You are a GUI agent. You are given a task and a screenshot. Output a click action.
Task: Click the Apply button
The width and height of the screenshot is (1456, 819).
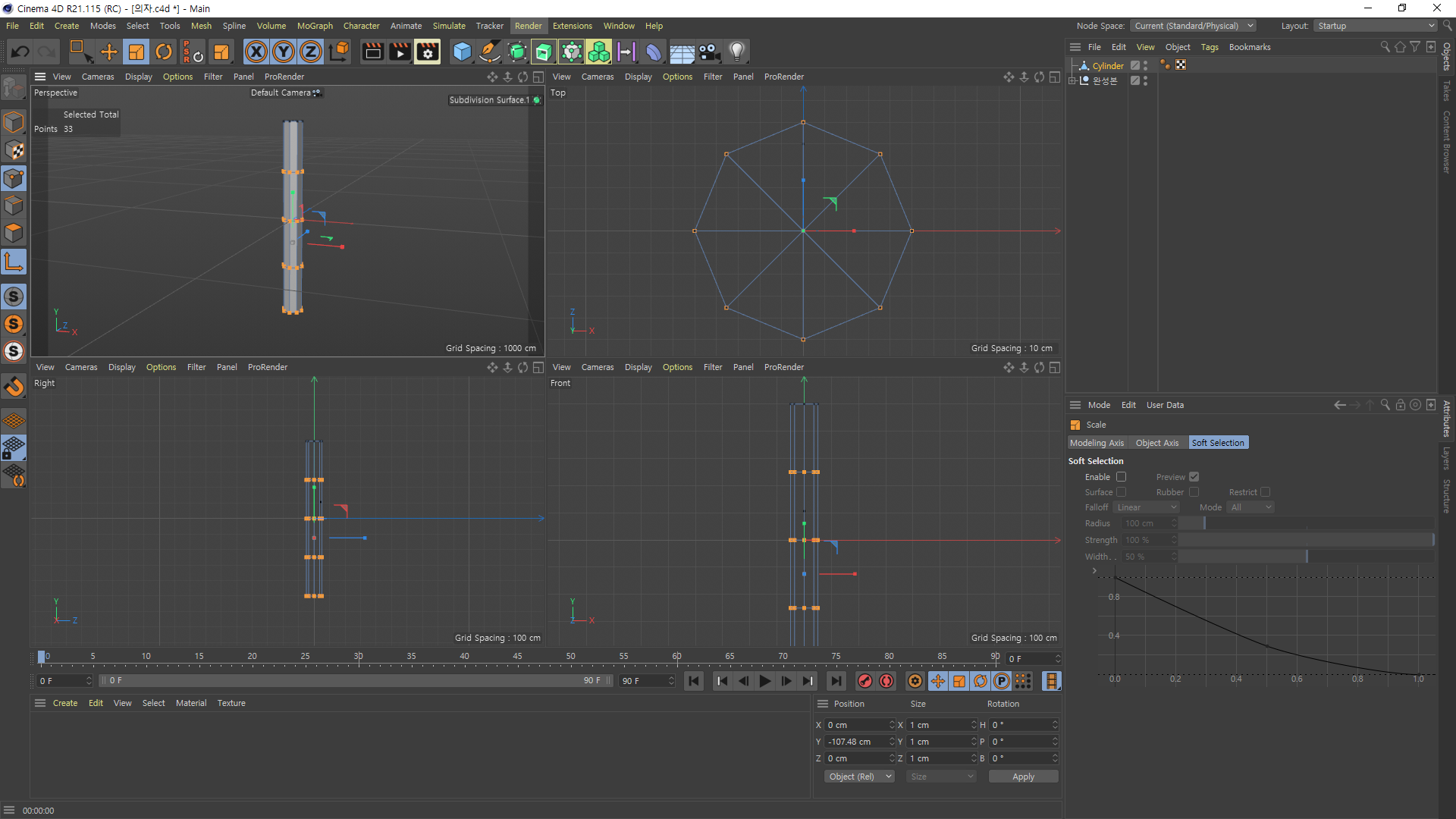point(1023,777)
